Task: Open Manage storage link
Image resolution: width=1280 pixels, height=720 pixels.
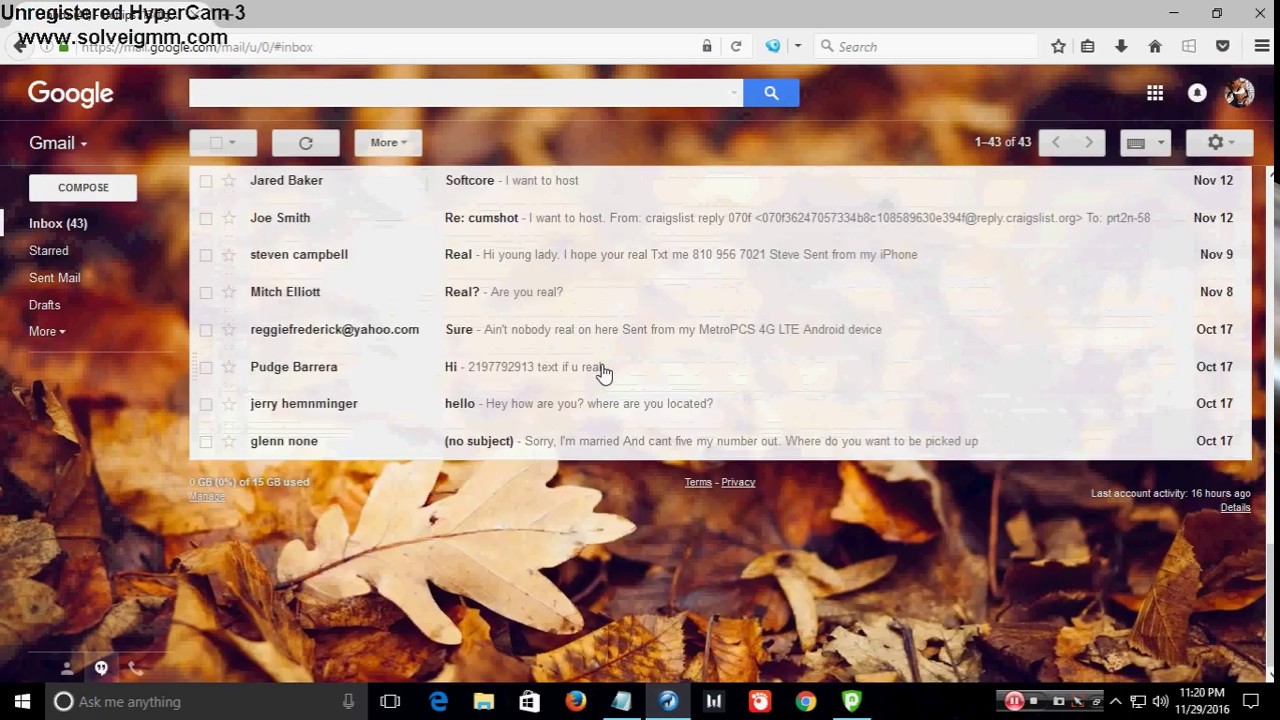Action: point(207,497)
